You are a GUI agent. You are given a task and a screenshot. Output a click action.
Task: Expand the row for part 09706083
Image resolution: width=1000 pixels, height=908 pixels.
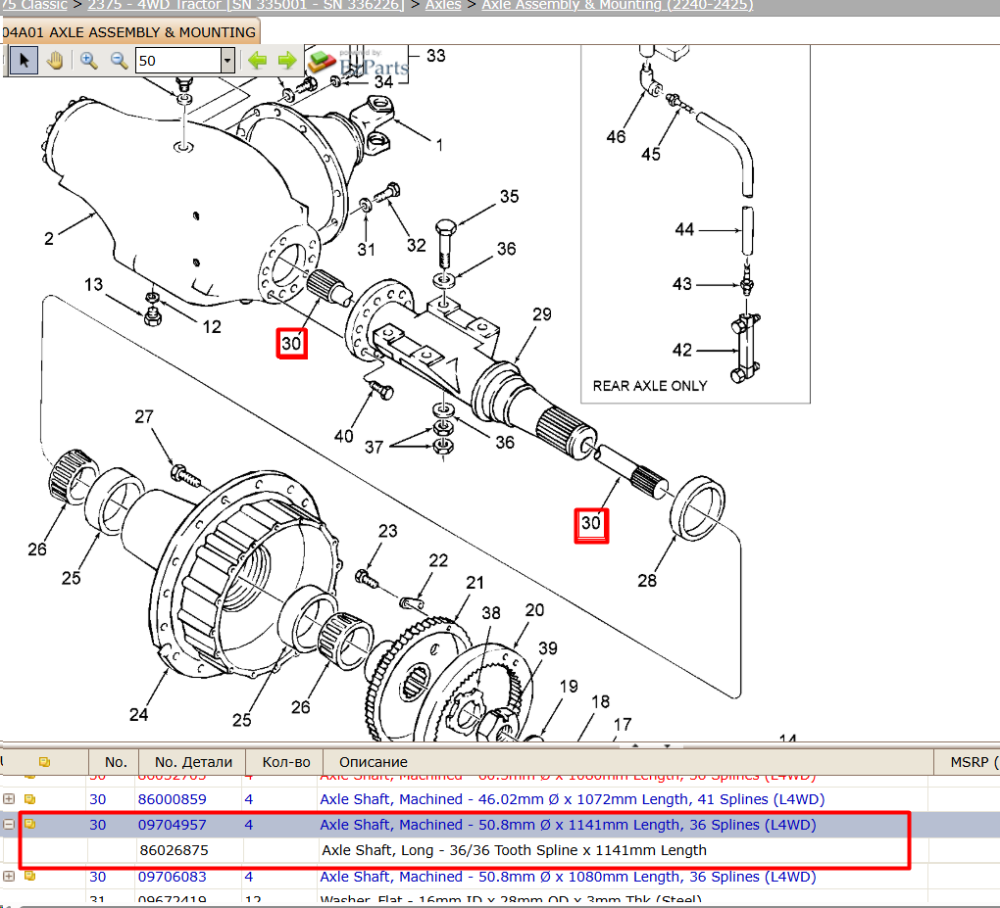click(x=9, y=876)
